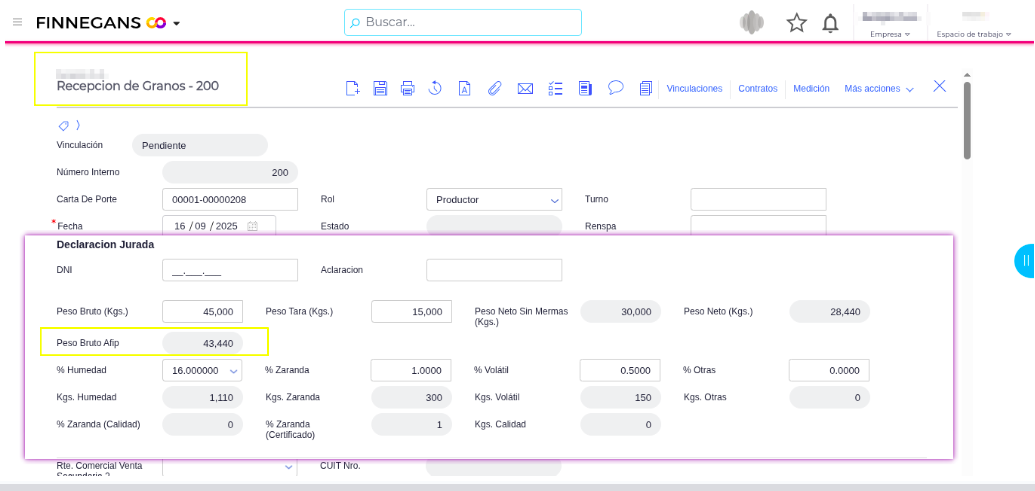1035x491 pixels.
Task: Click into the Peso Bruto (Kgs.) field
Action: (202, 312)
